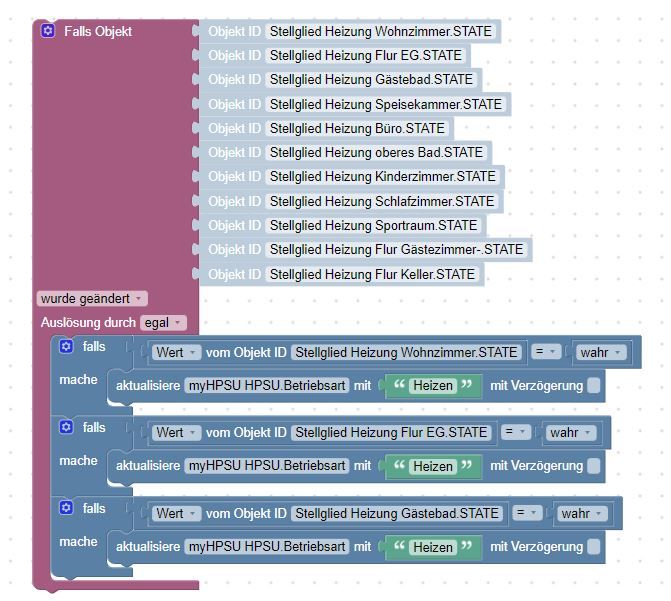Click 'aktualisiere' label in Wohnzimmer block
671x601 pixels.
click(x=148, y=385)
